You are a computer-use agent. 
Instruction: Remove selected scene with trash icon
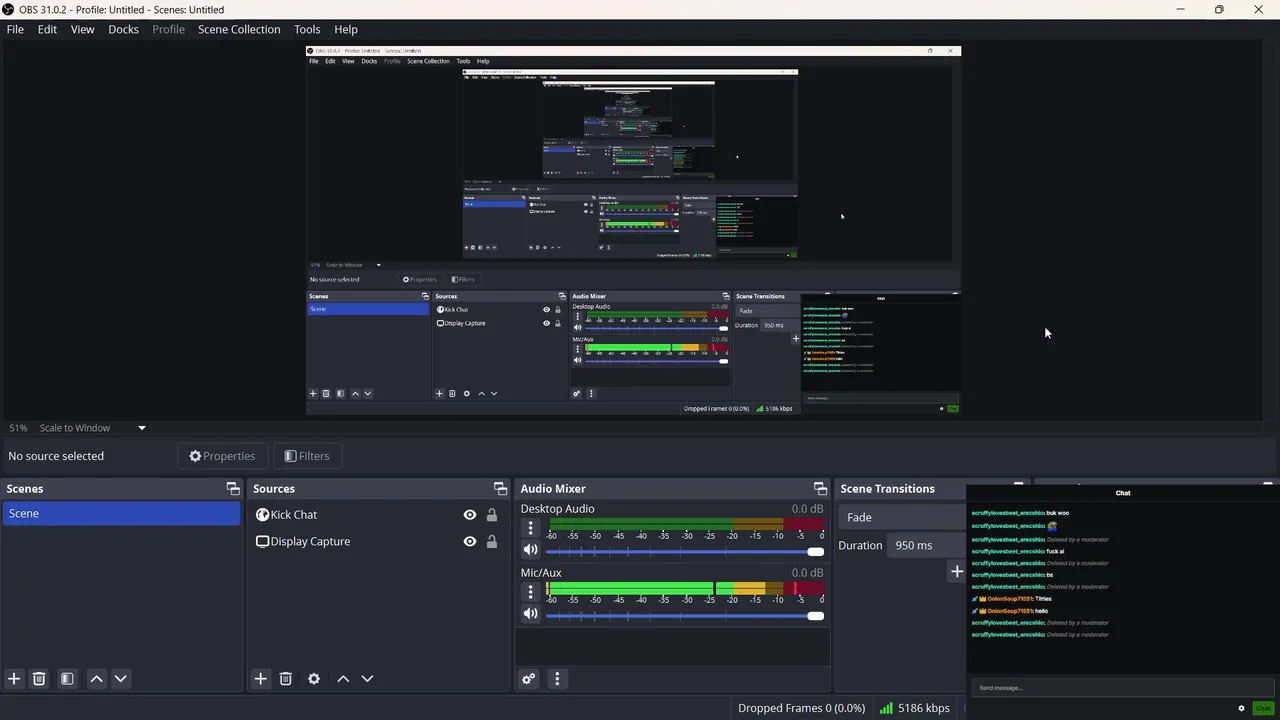[39, 679]
